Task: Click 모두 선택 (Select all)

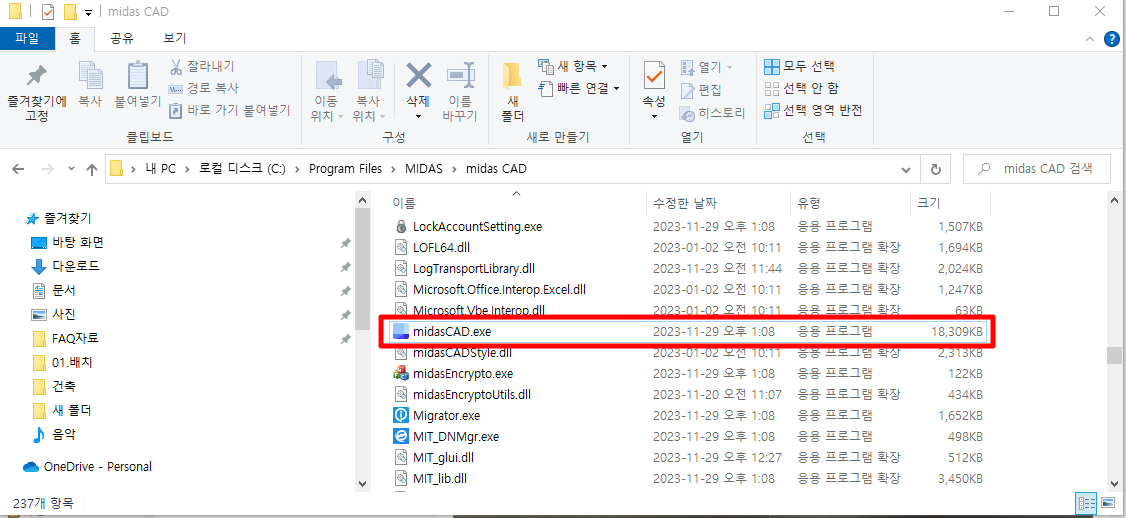Action: click(799, 67)
